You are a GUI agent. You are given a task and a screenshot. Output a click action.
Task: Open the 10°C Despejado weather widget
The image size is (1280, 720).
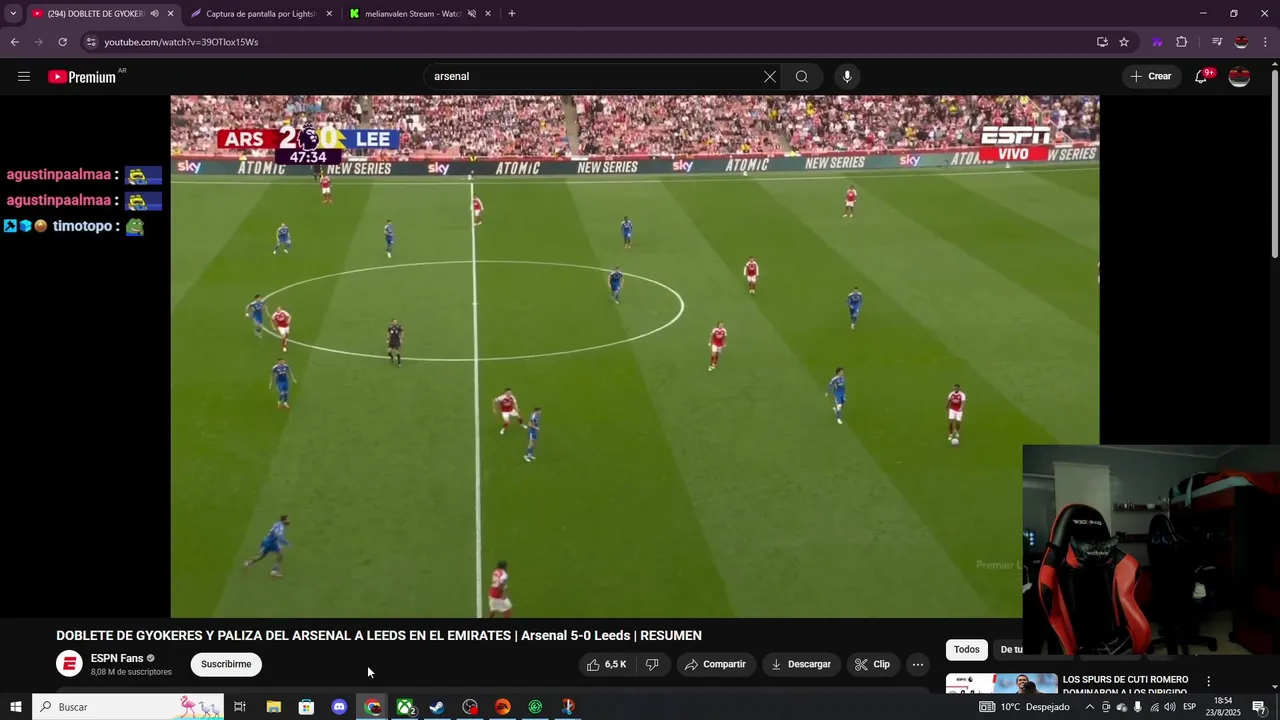(x=1024, y=707)
